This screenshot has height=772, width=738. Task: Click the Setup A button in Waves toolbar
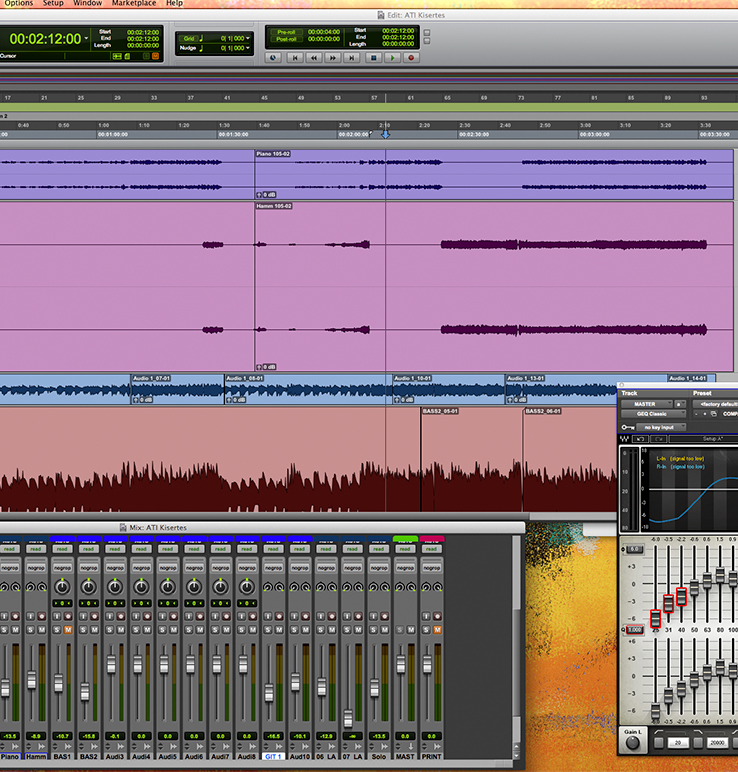704,439
